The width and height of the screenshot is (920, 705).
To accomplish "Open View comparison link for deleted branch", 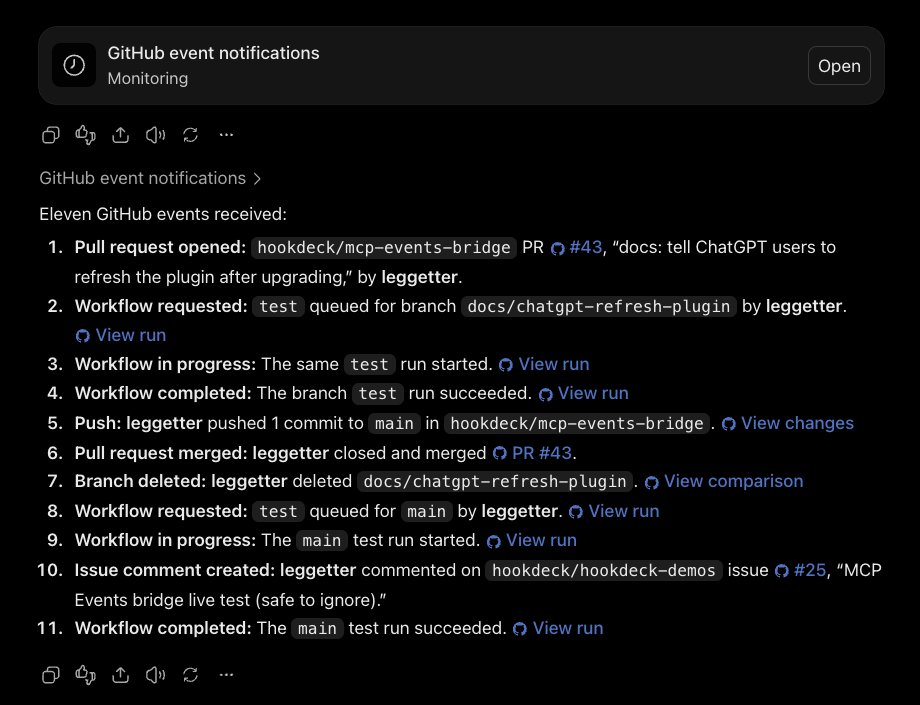I will 724,482.
